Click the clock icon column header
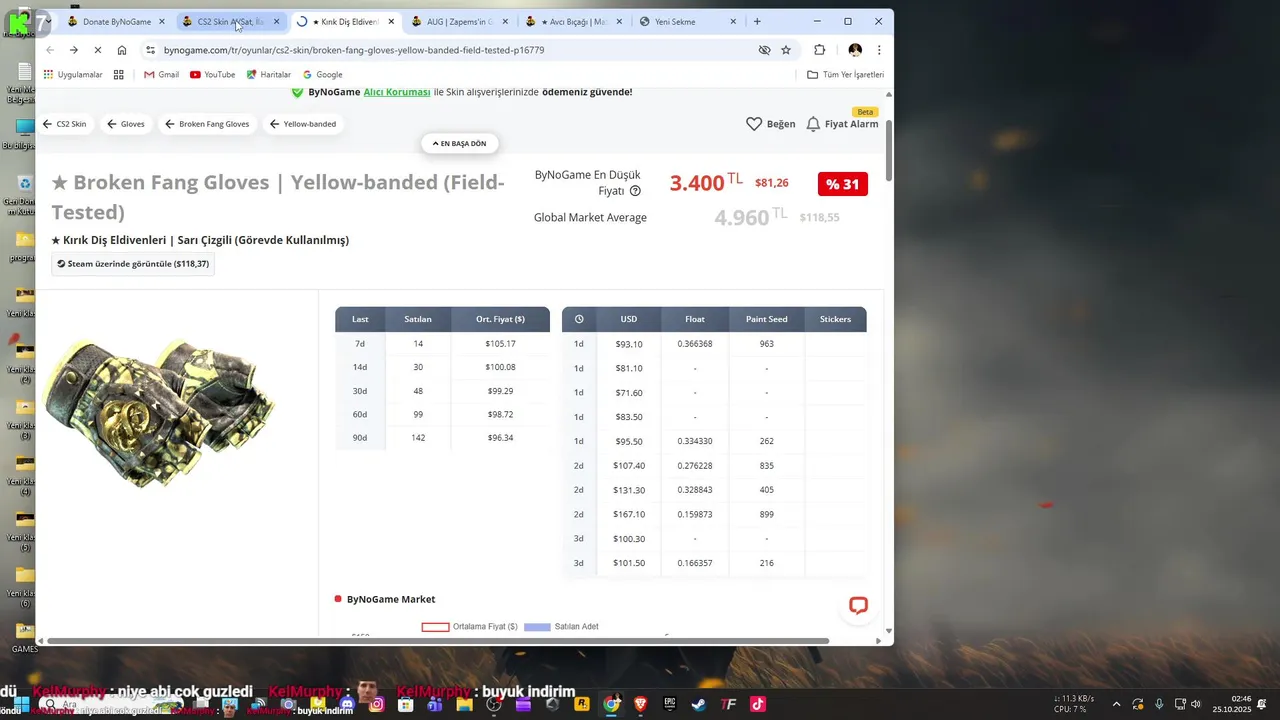This screenshot has width=1280, height=720. (579, 319)
